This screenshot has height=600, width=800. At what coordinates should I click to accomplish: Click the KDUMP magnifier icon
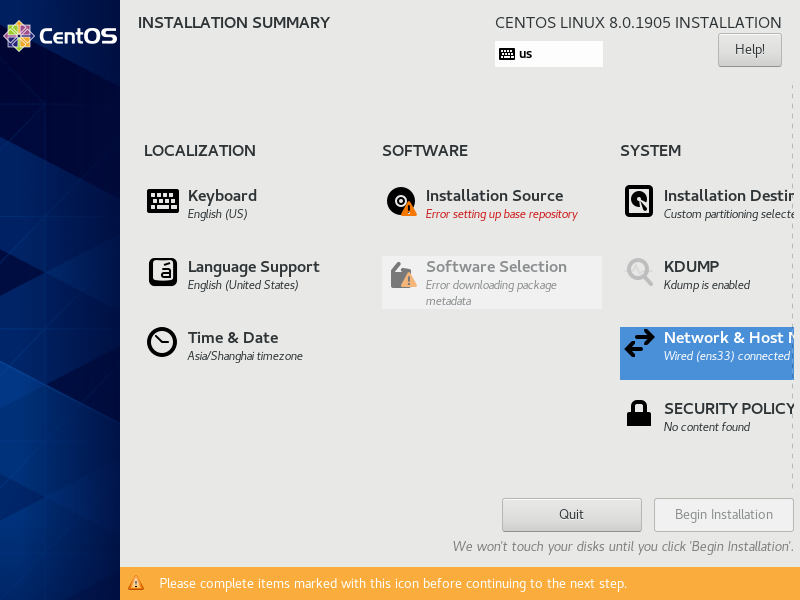click(x=639, y=272)
